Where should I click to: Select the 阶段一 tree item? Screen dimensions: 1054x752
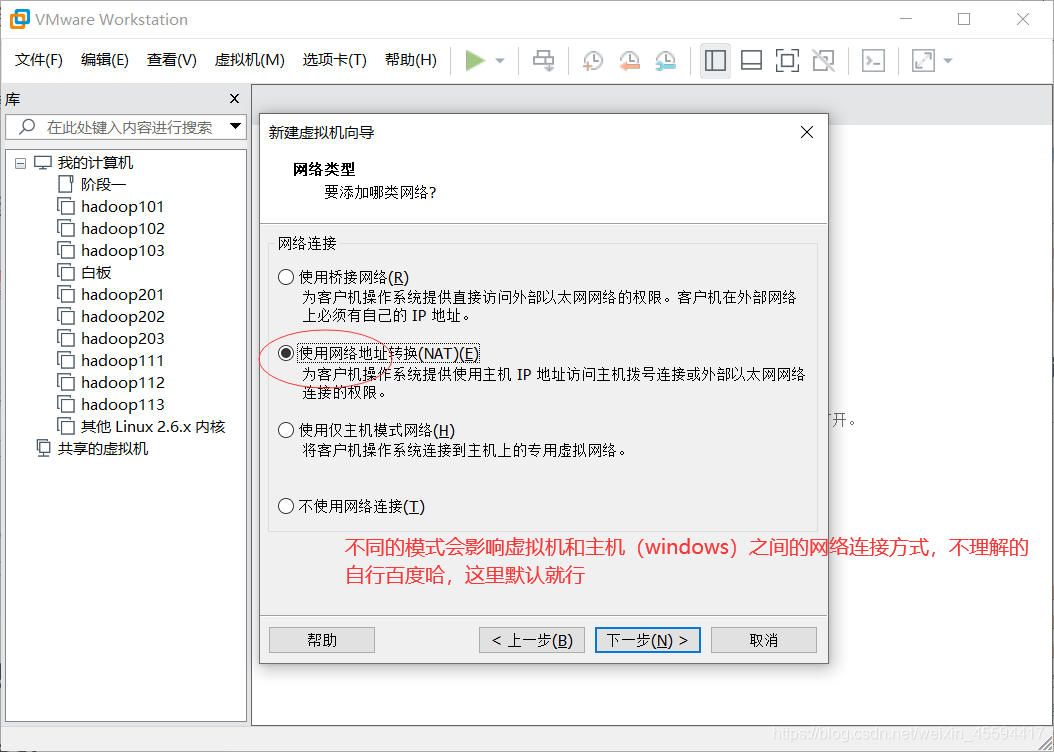point(104,184)
